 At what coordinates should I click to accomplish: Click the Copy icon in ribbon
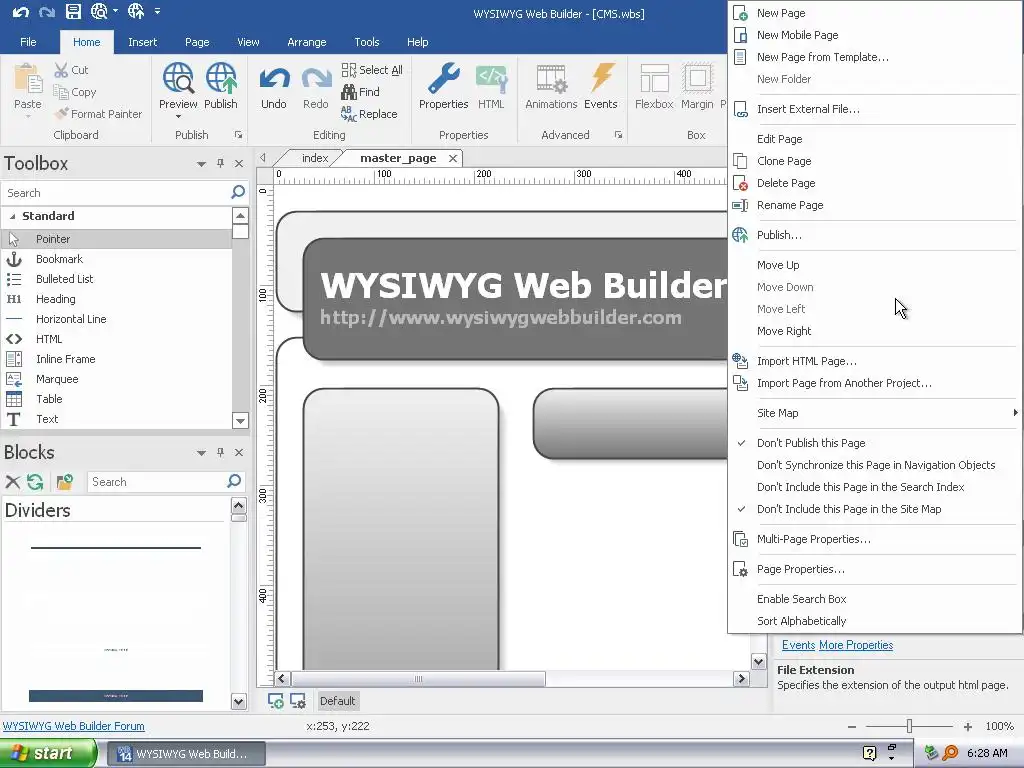[61, 92]
